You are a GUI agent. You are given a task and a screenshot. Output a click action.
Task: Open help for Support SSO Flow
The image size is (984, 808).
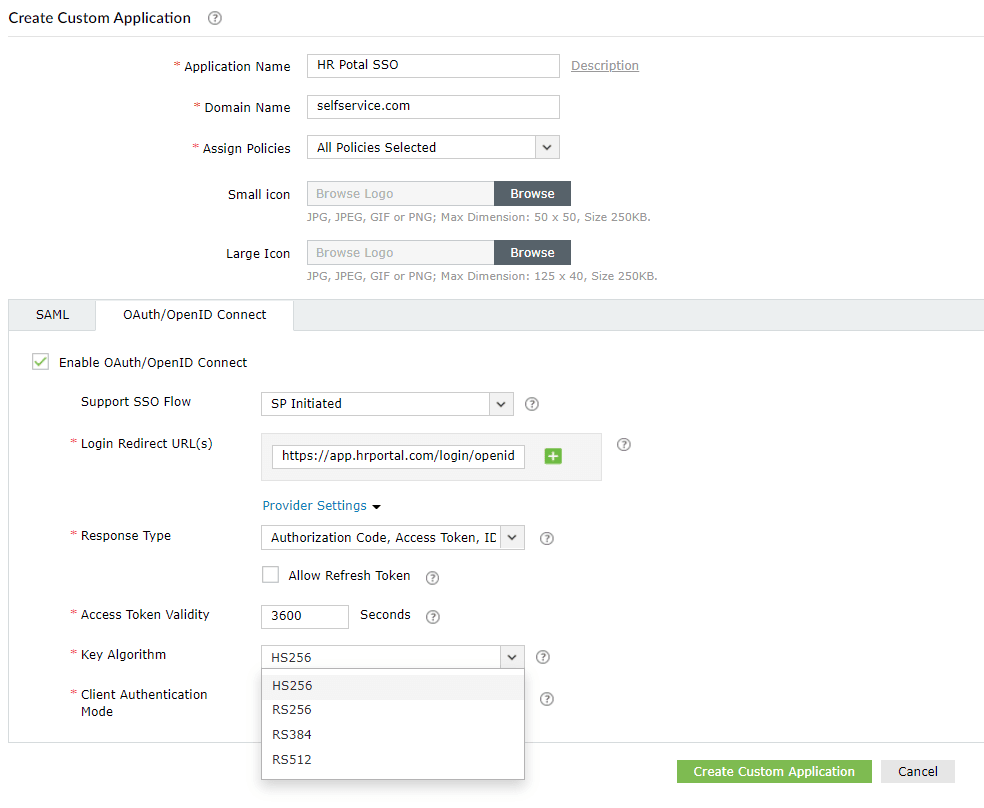[x=531, y=403]
